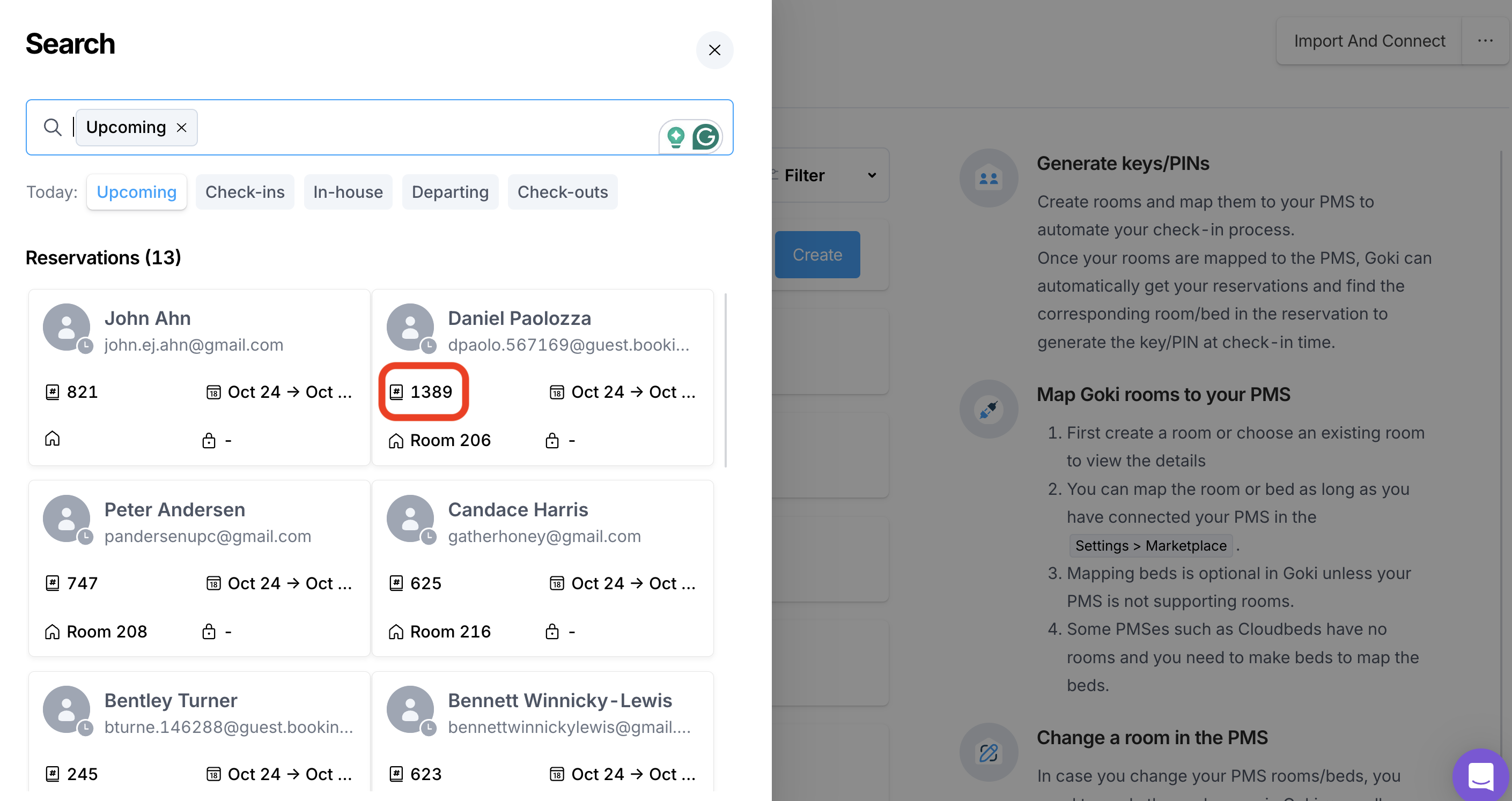This screenshot has width=1512, height=801.
Task: Click the reservations list scrollbar
Action: click(x=726, y=380)
